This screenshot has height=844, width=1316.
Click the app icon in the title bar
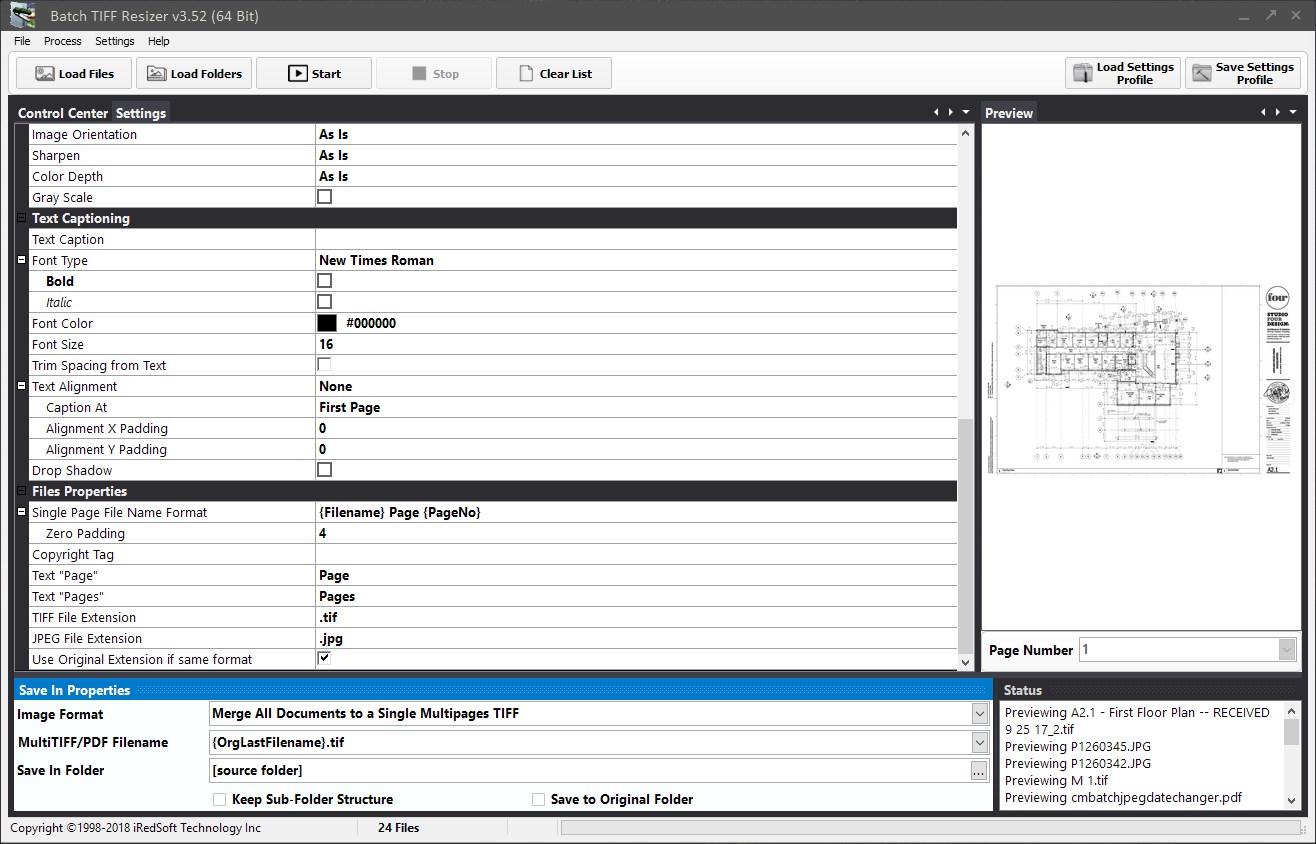coord(23,15)
